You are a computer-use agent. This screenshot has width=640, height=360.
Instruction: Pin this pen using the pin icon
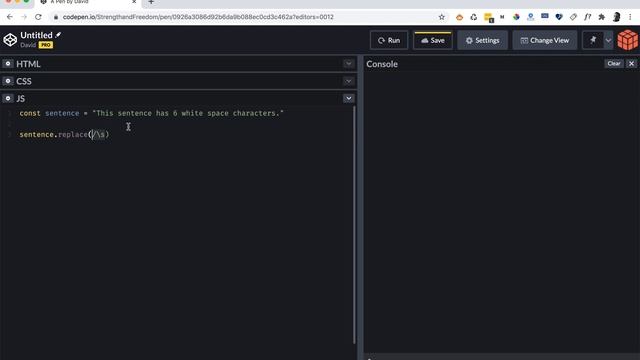click(593, 40)
